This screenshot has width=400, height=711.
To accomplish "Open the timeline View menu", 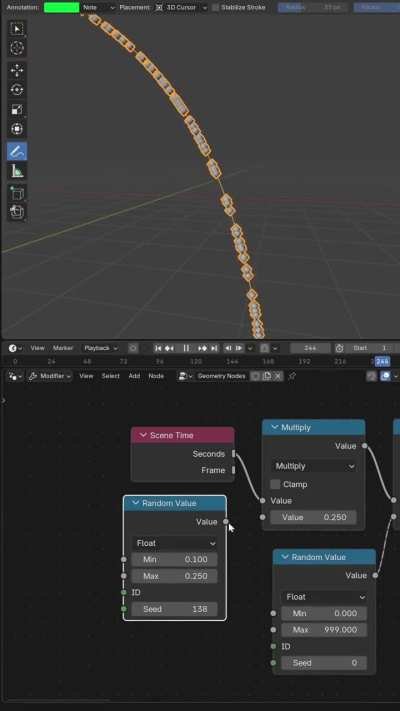I will pos(38,348).
